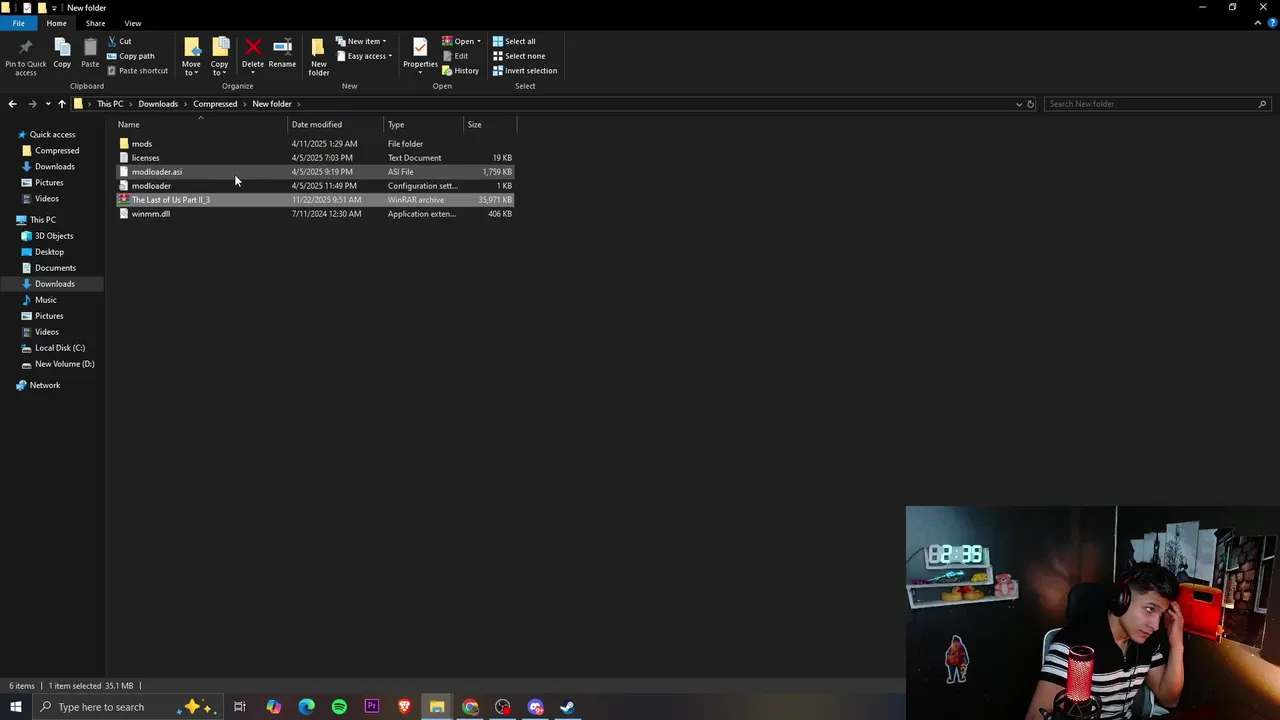Click Edit in the Open group
1280x720 pixels.
pyautogui.click(x=455, y=56)
